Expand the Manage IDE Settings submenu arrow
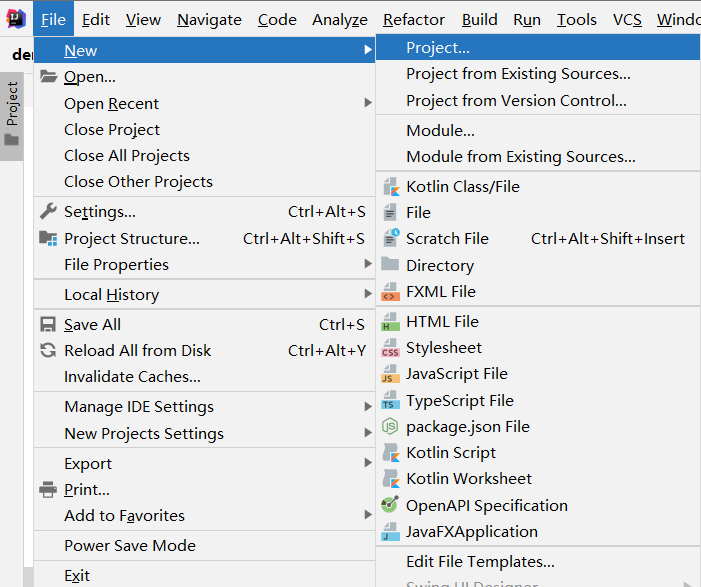The image size is (701, 587). [367, 406]
